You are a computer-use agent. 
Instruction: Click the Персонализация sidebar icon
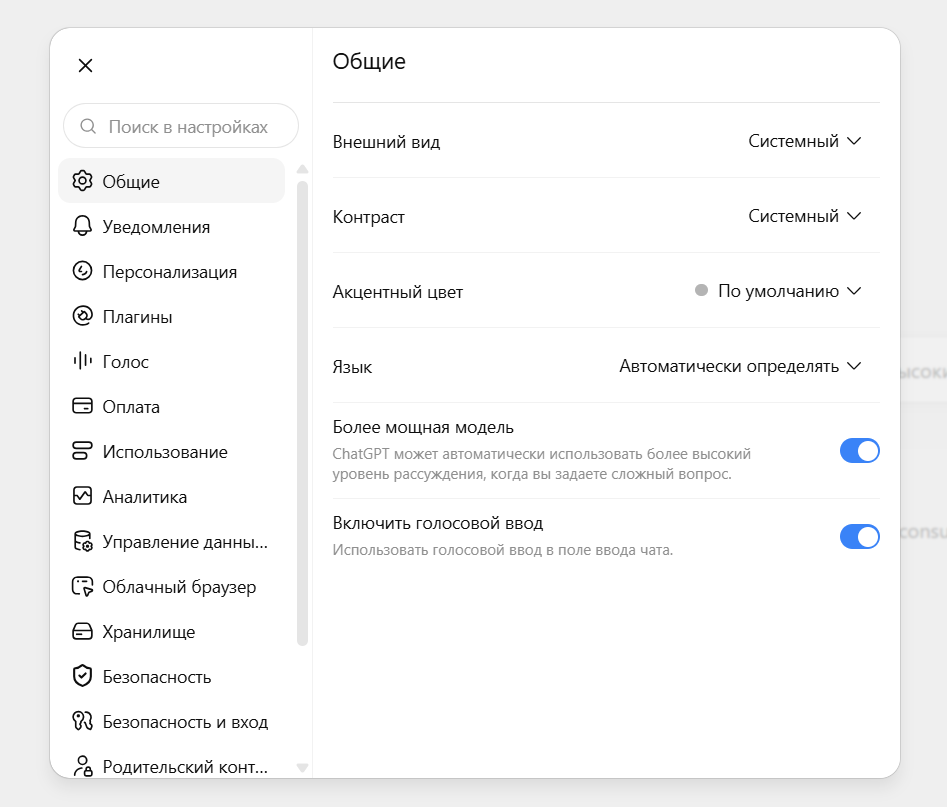pos(82,271)
